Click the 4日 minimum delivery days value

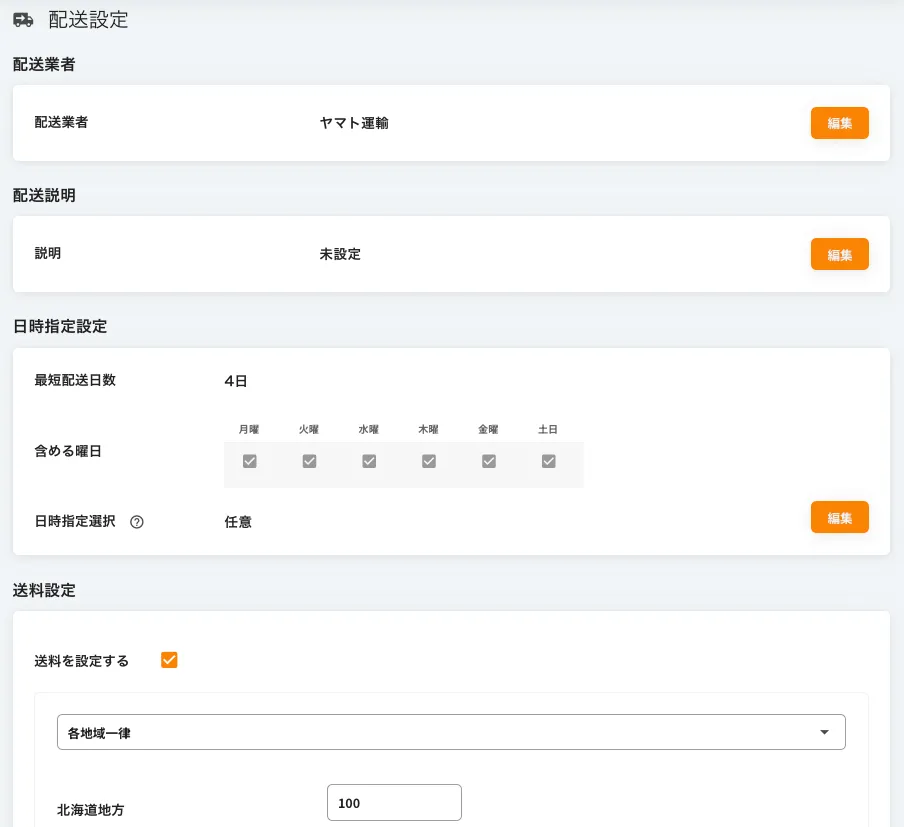[x=236, y=380]
